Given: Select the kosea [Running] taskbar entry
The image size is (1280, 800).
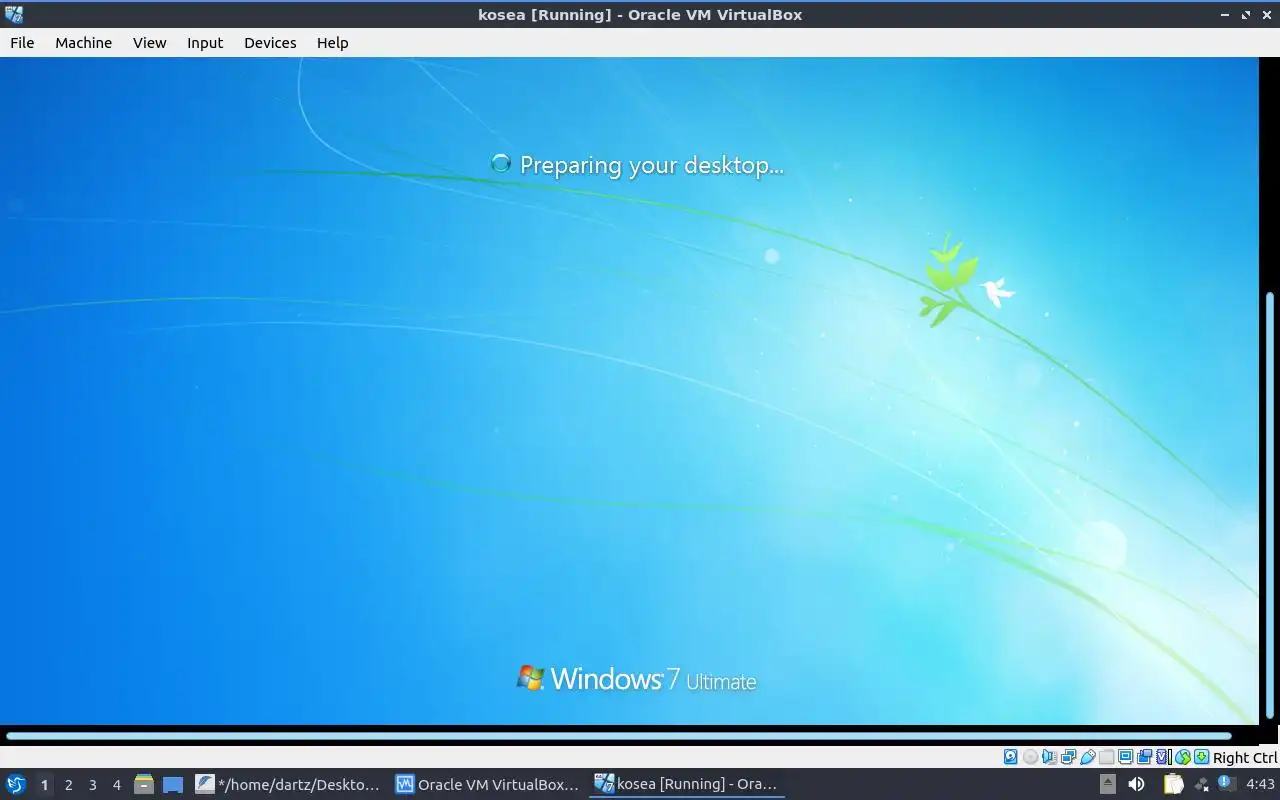Looking at the screenshot, I should [x=687, y=784].
